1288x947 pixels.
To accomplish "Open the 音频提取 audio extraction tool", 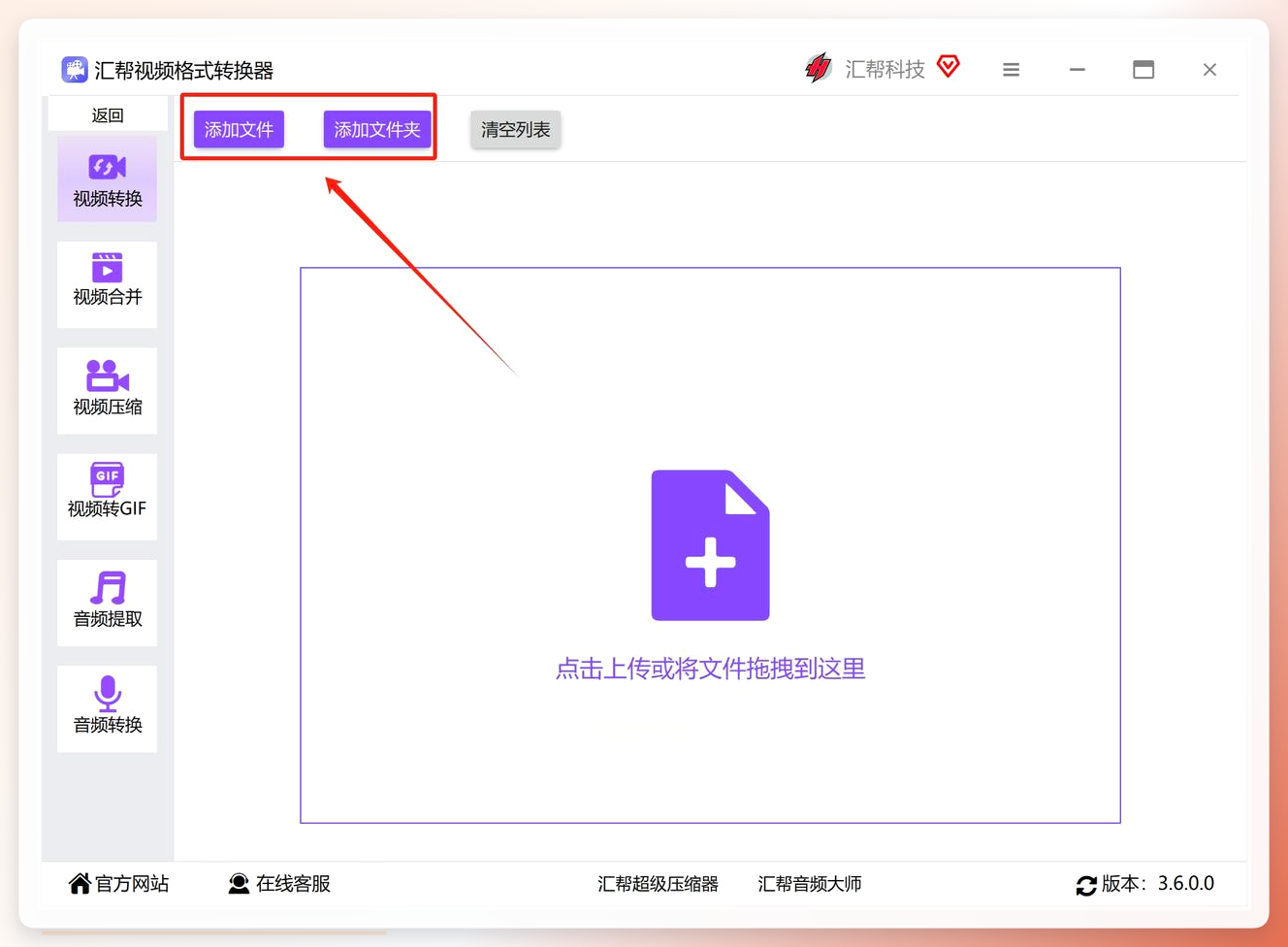I will point(107,603).
